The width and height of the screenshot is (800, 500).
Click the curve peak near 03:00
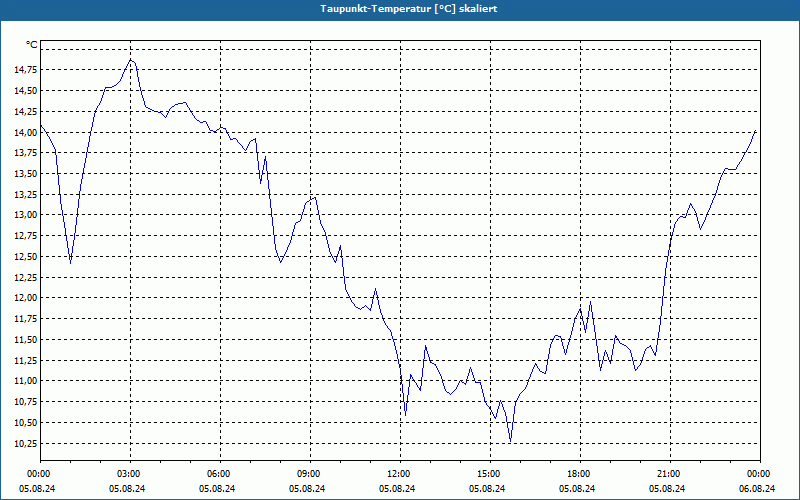pos(131,60)
